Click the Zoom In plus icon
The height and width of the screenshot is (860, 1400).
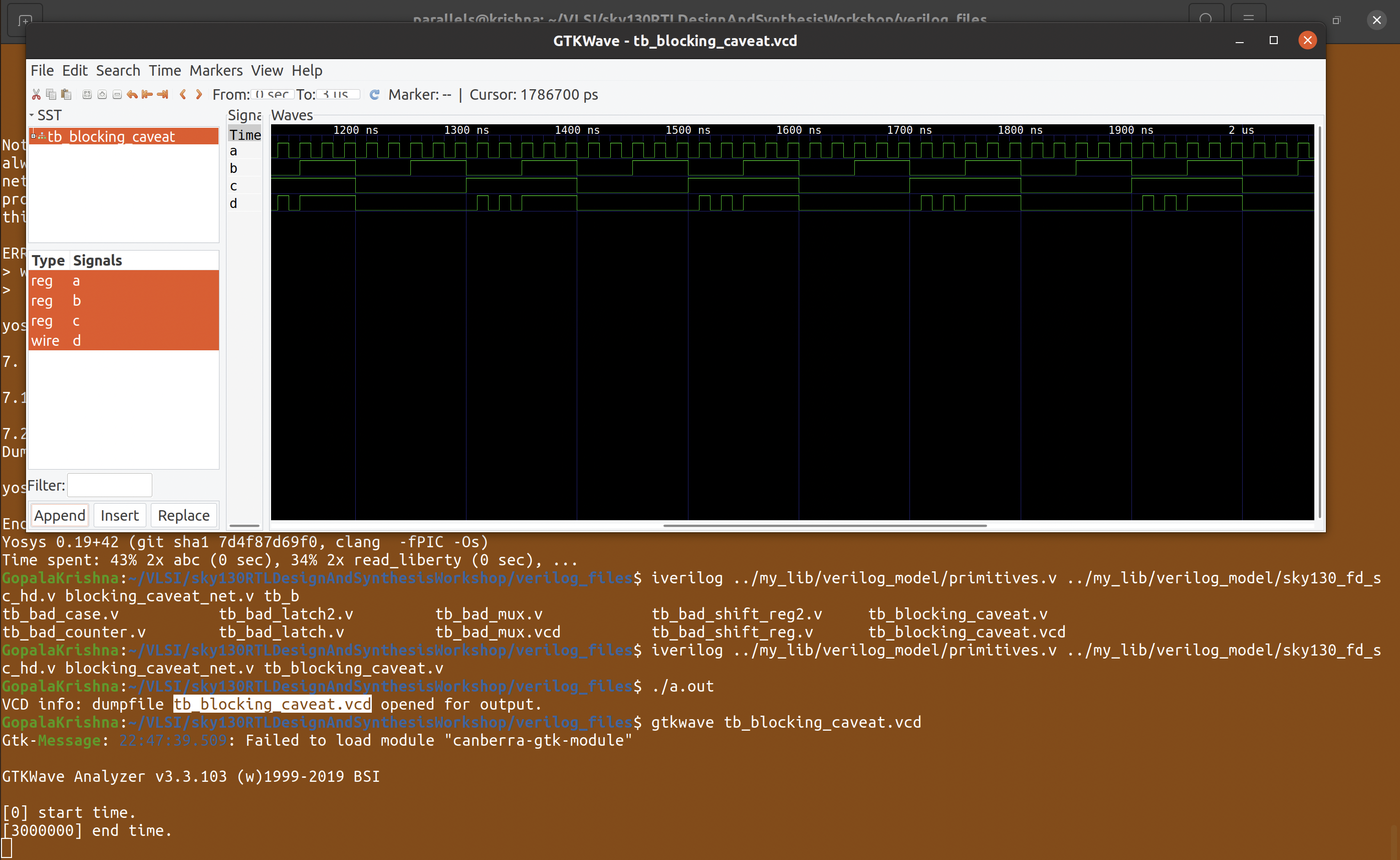click(x=102, y=94)
